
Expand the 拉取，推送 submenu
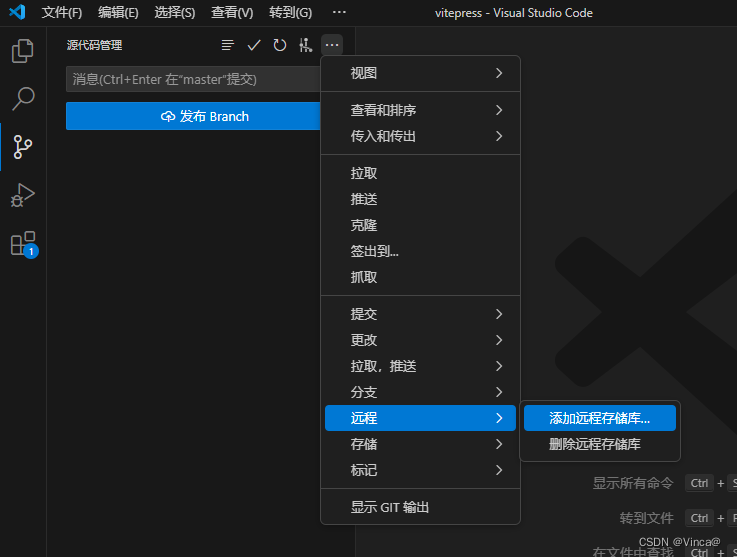click(x=420, y=366)
